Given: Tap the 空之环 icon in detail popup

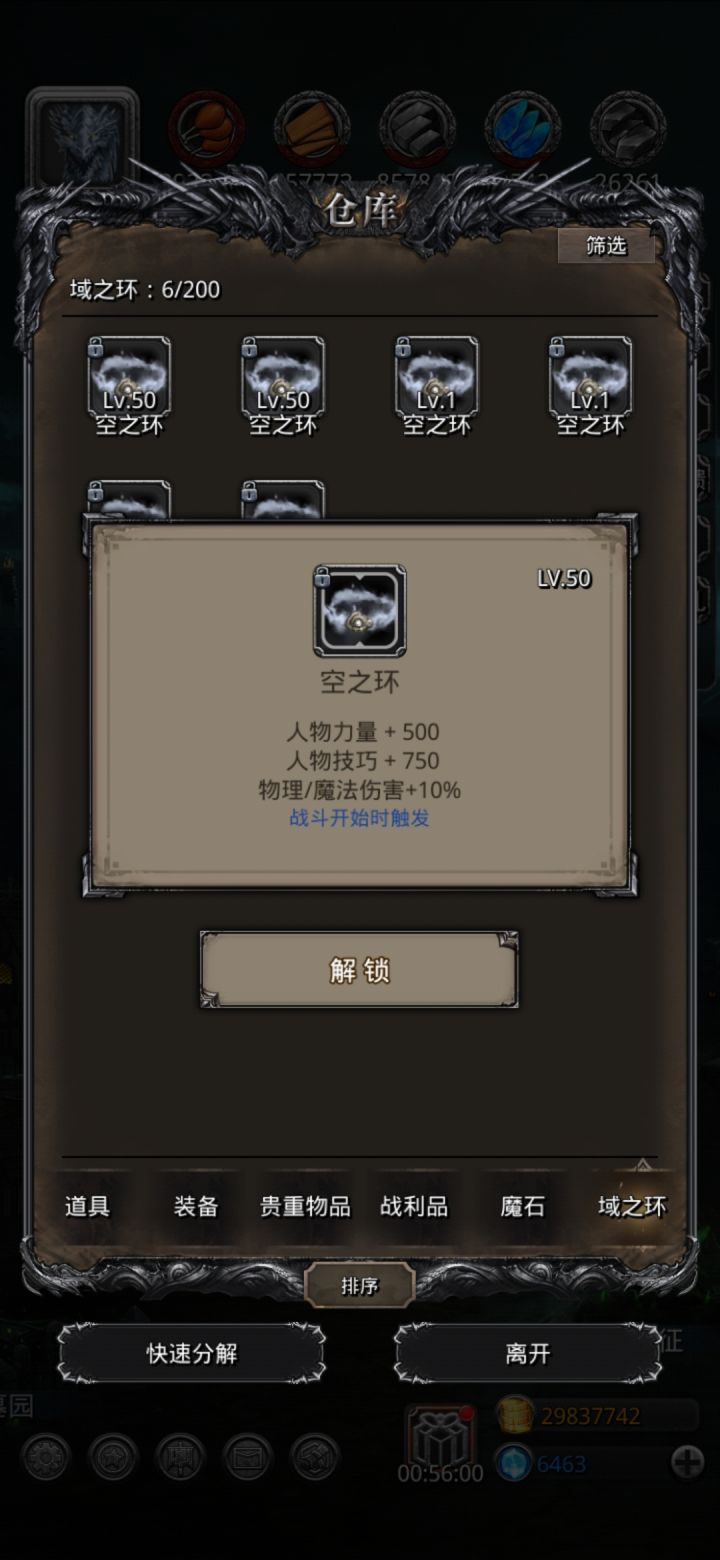Looking at the screenshot, I should tap(360, 610).
